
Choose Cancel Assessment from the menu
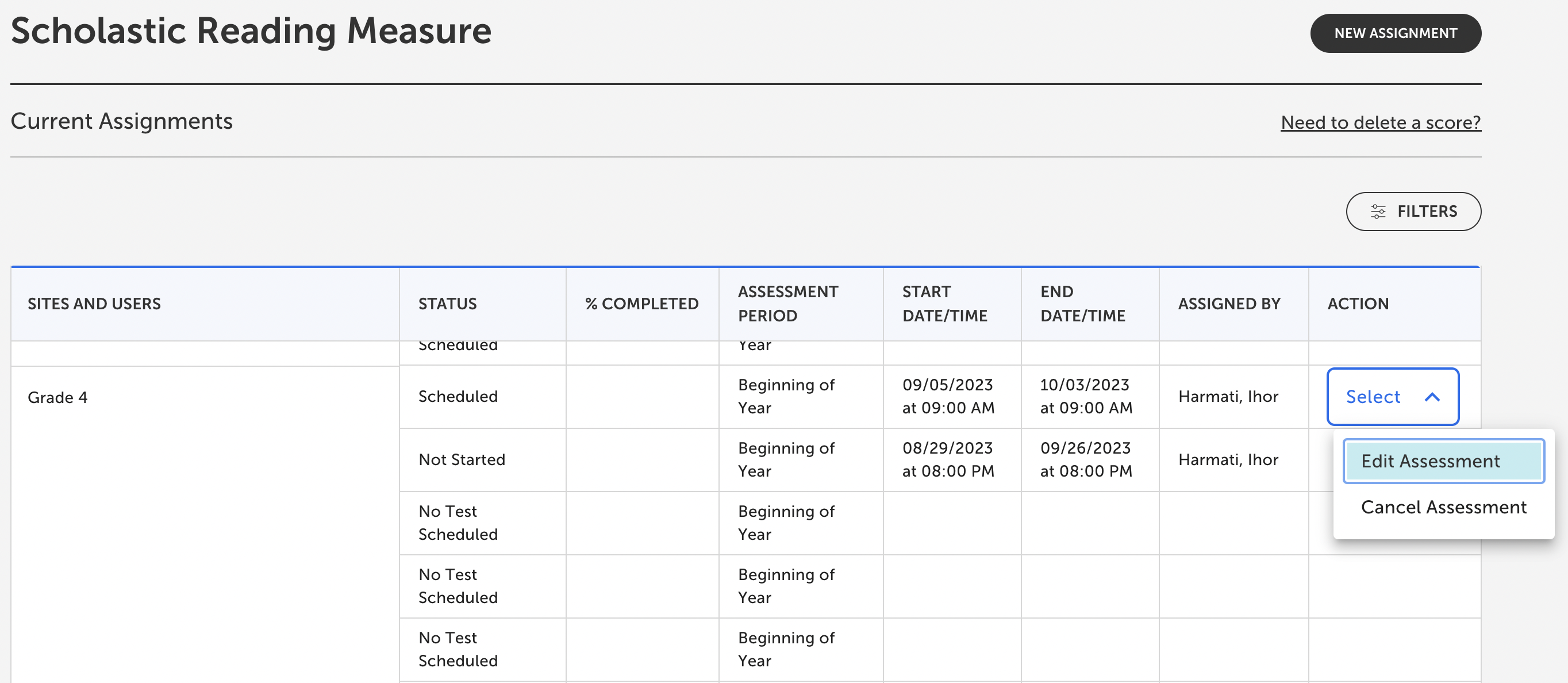[1443, 507]
